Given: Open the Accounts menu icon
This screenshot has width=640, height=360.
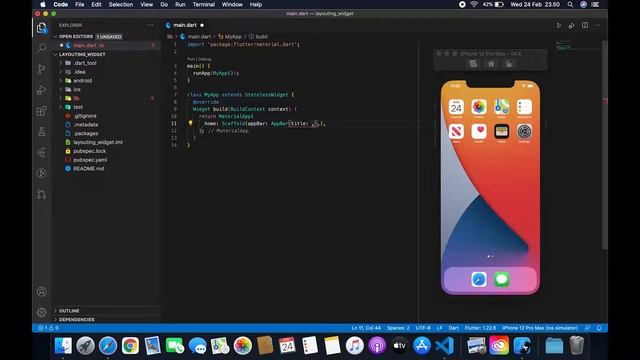Looking at the screenshot, I should point(42,291).
